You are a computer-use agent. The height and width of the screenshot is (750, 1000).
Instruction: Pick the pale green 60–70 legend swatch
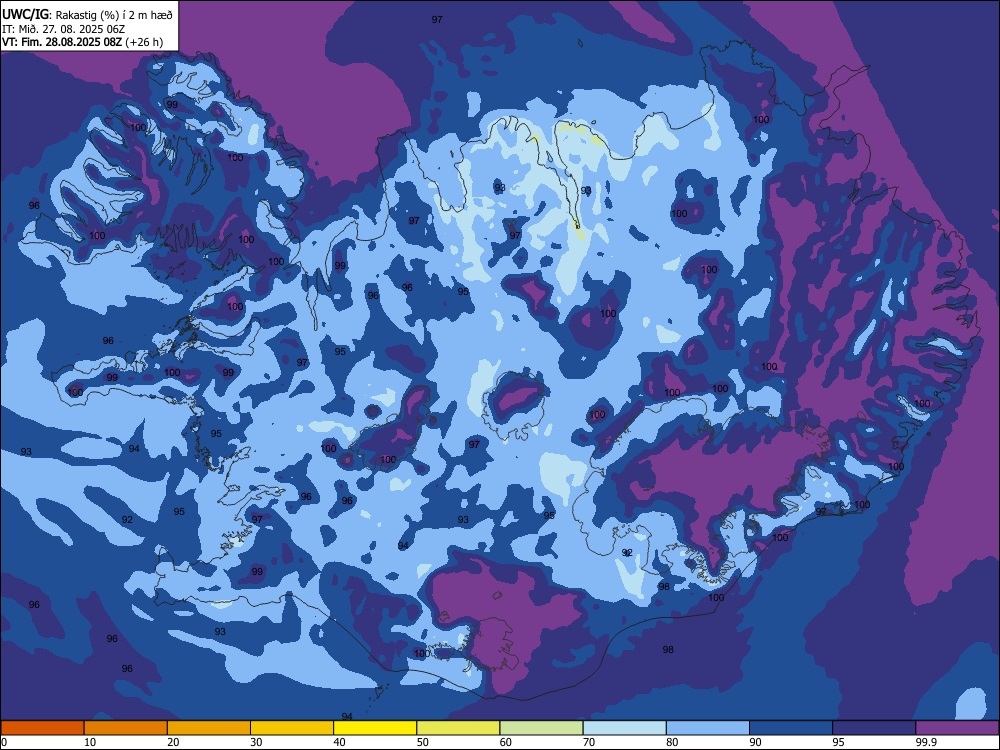541,728
